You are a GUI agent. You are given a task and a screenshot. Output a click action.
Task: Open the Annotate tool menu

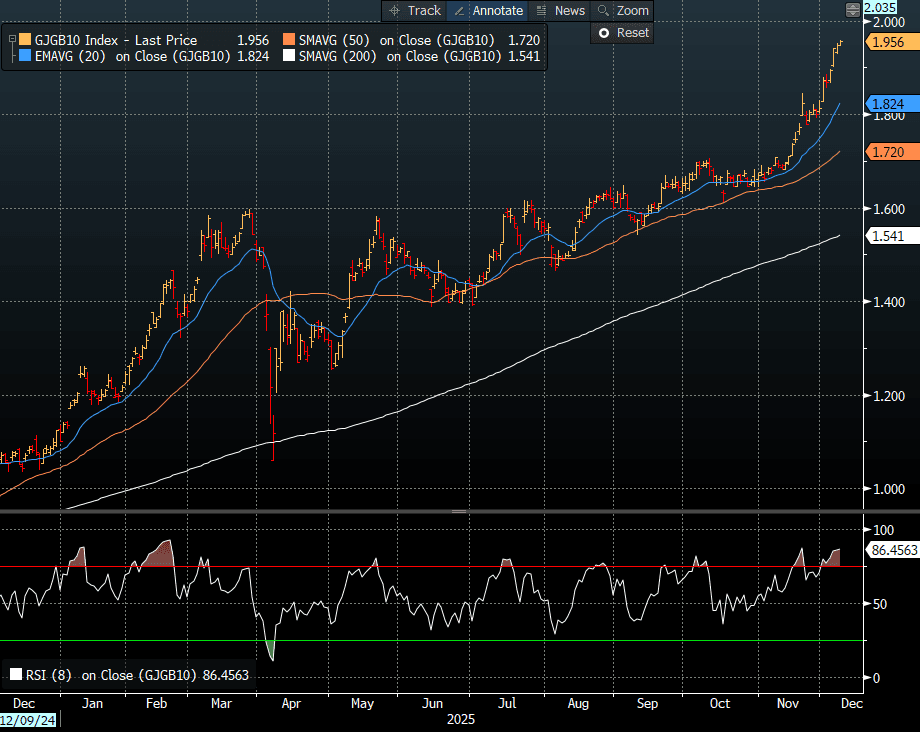tap(498, 10)
